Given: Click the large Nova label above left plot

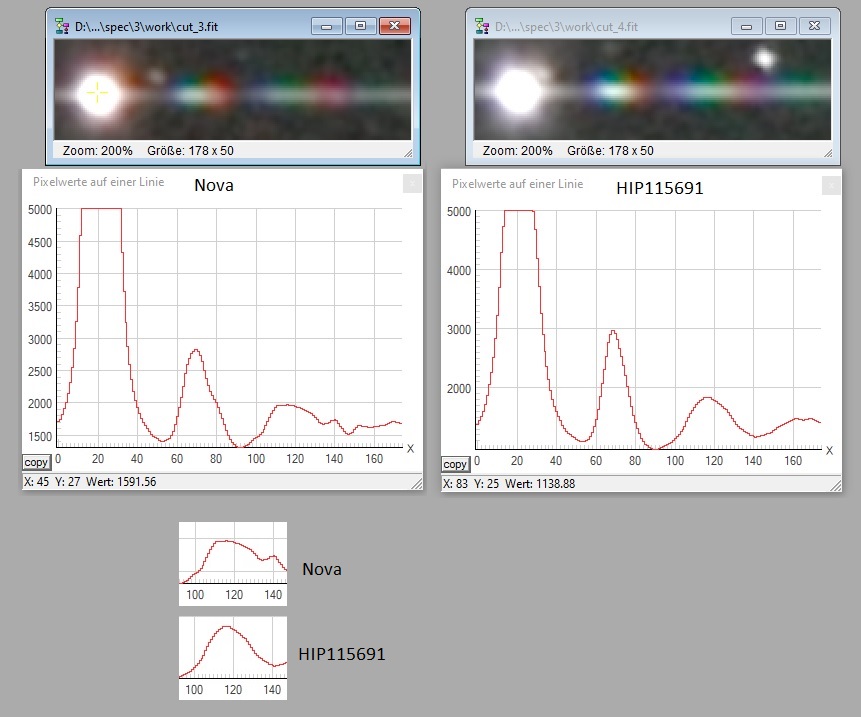Looking at the screenshot, I should pyautogui.click(x=214, y=185).
